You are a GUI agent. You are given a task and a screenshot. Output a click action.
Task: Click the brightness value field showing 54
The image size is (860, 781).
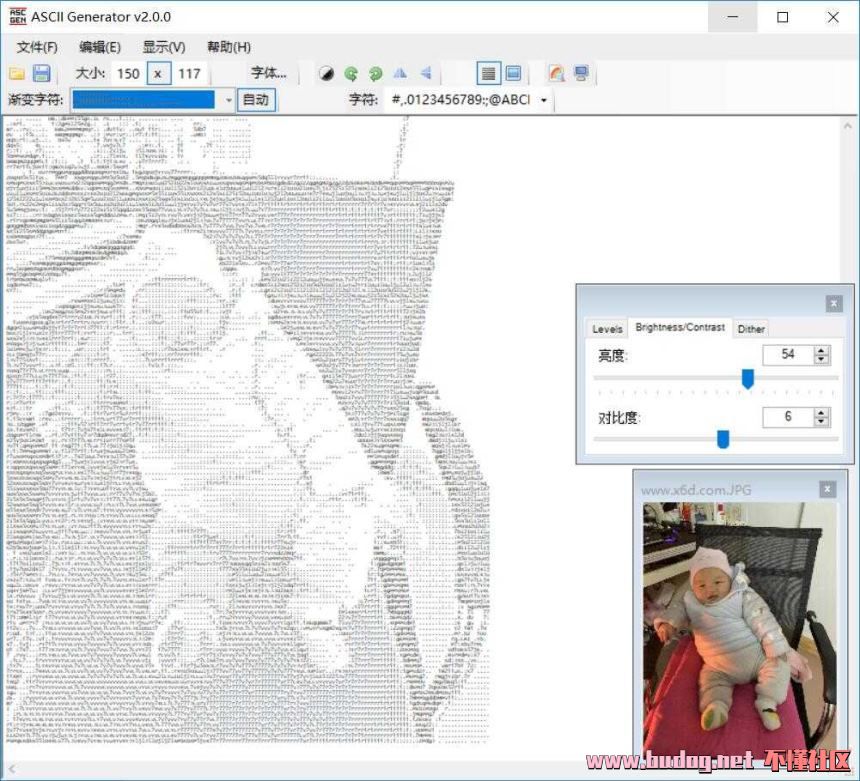click(788, 355)
